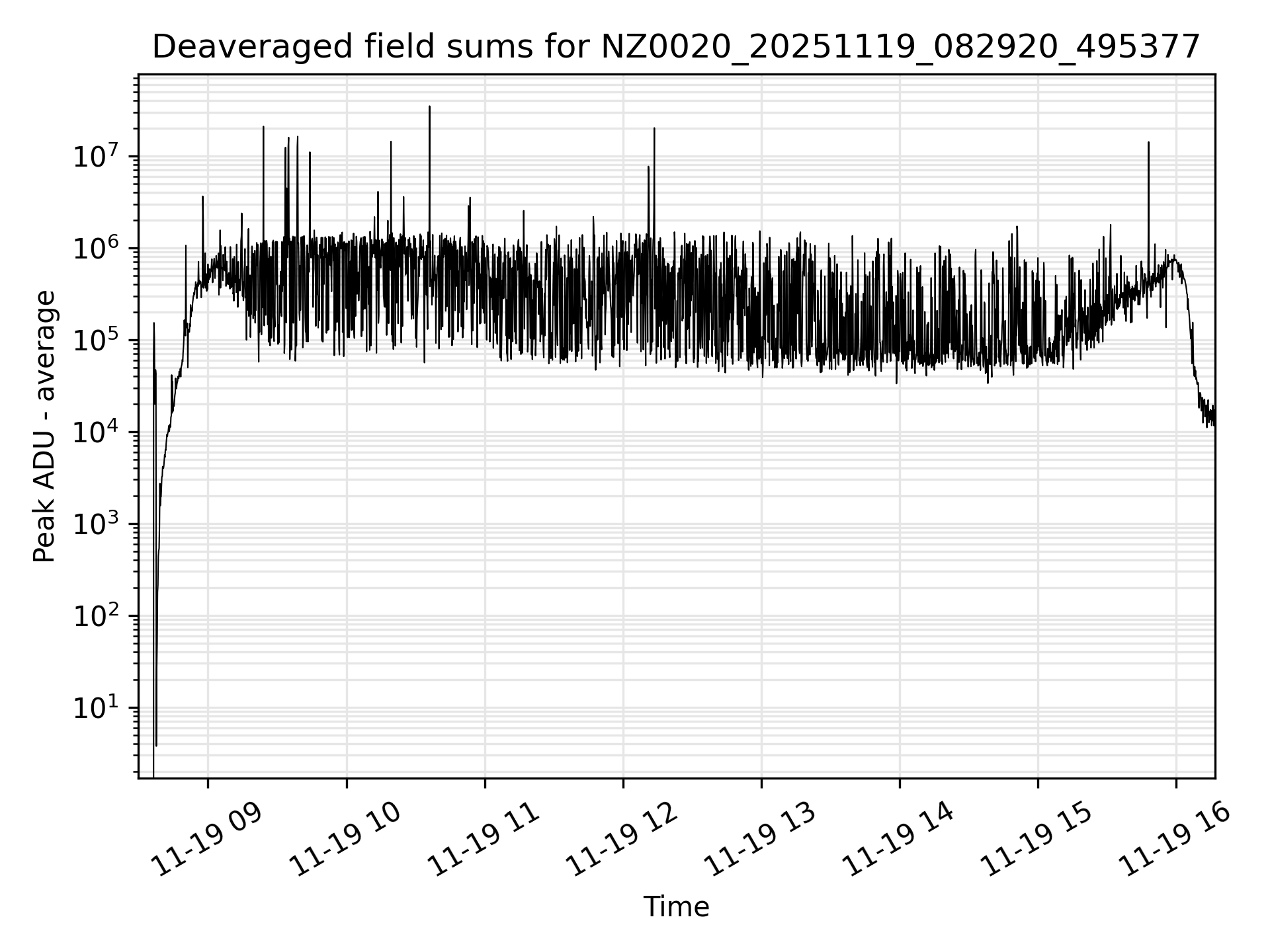This screenshot has width=1270, height=952.
Task: Click the '11-19 09' x-axis tick label
Action: tap(208, 840)
